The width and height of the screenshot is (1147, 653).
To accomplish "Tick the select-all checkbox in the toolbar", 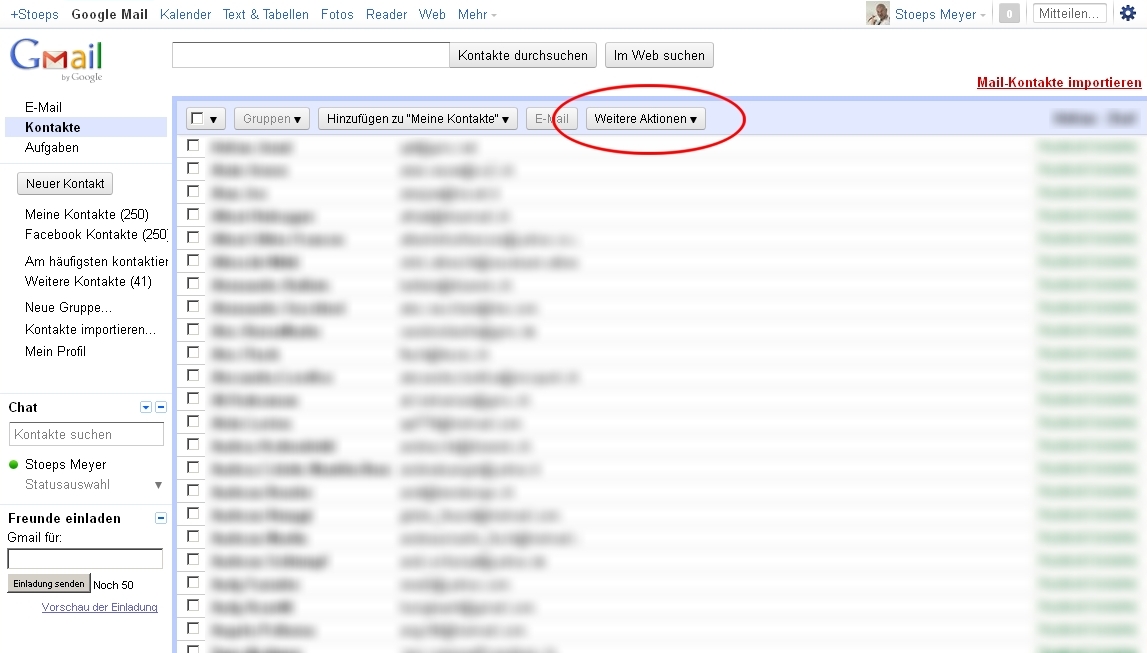I will click(198, 118).
